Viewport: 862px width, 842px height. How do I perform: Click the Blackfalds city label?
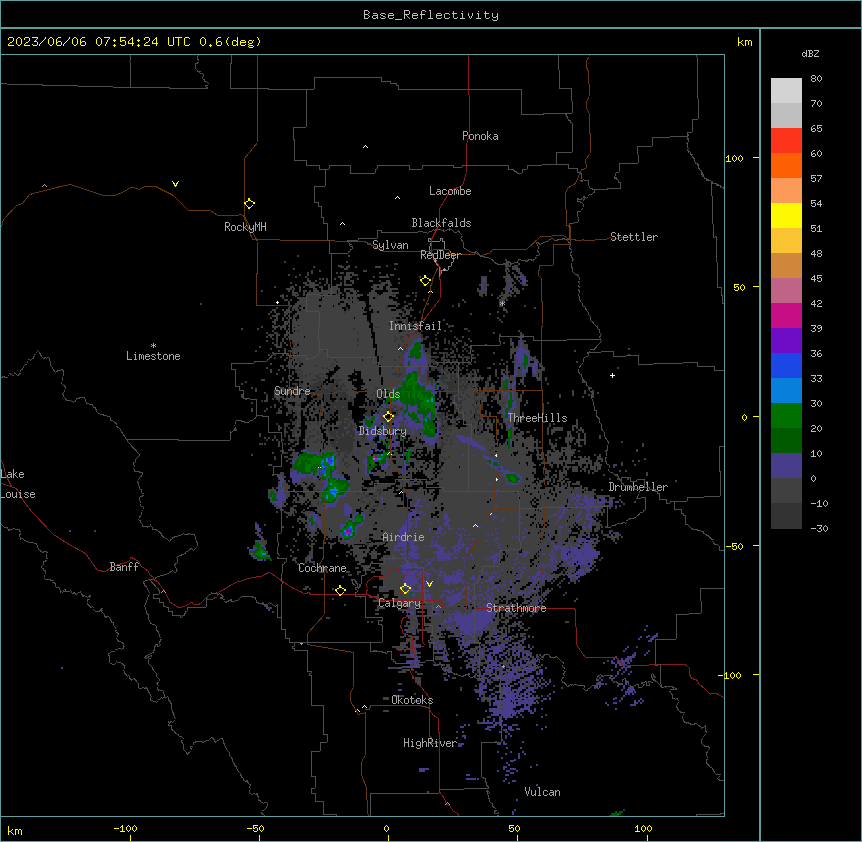pyautogui.click(x=441, y=223)
